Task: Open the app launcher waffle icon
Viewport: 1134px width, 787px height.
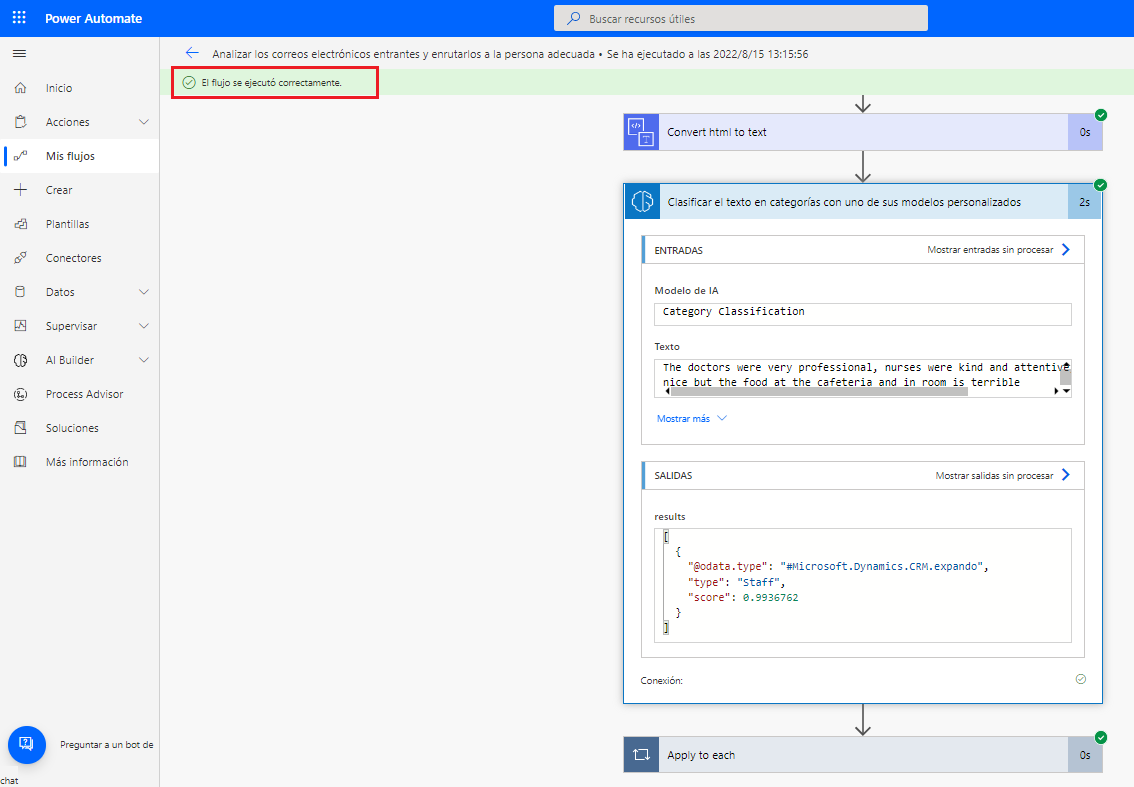Action: [20, 18]
